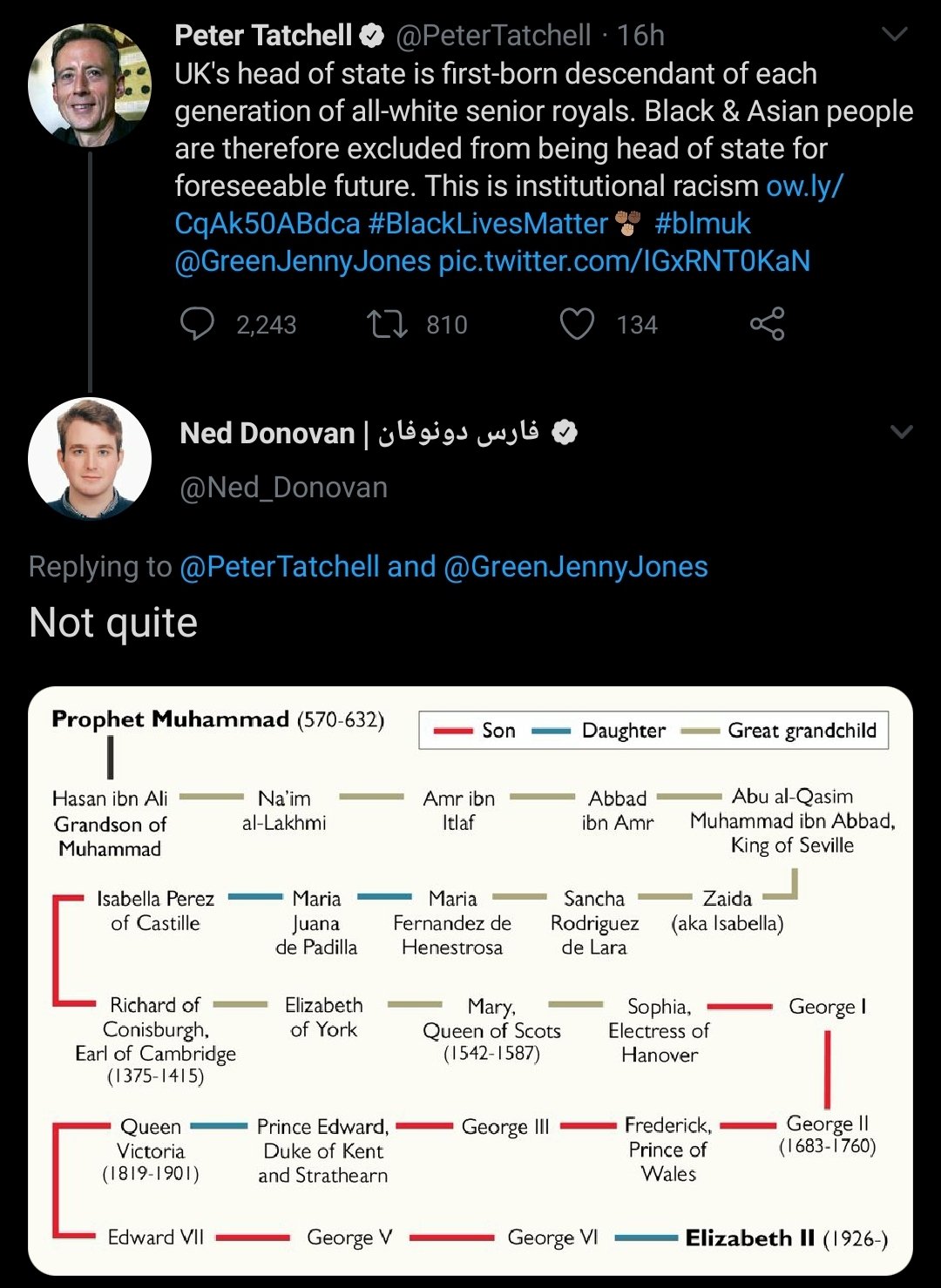The width and height of the screenshot is (941, 1288).
Task: Open the ow.ly/CqAk50ABdca link
Action: 509,205
